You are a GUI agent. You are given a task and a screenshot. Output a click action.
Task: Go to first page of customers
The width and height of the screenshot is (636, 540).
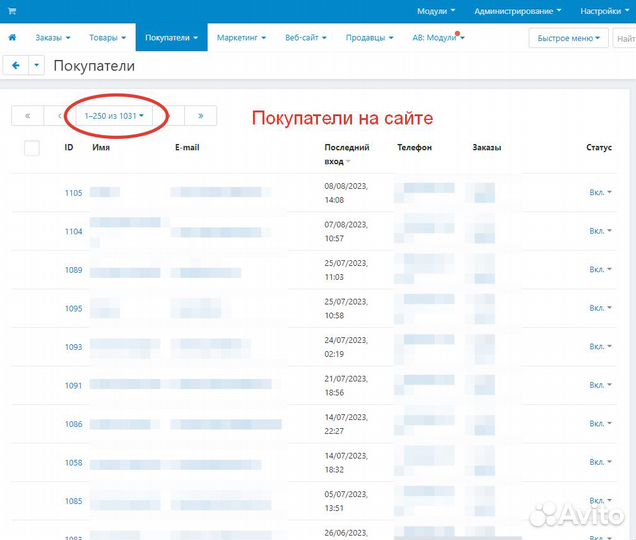[x=28, y=116]
